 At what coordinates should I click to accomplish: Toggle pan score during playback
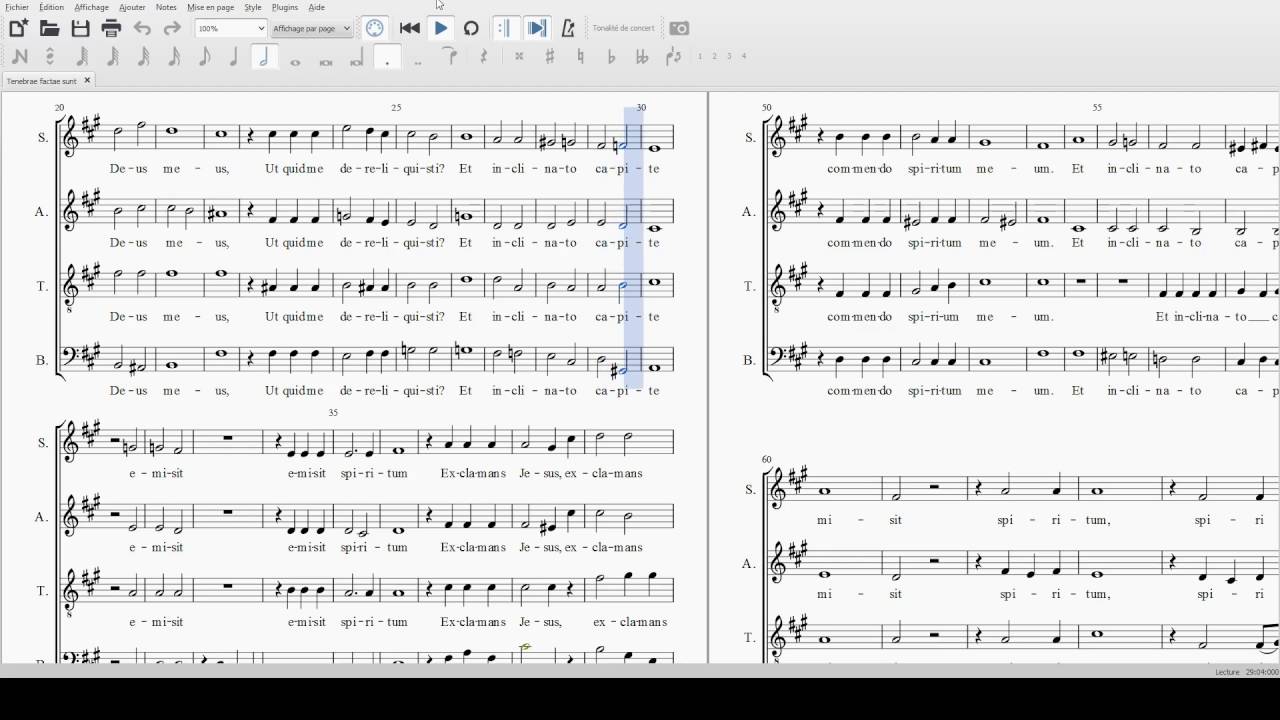[x=537, y=28]
